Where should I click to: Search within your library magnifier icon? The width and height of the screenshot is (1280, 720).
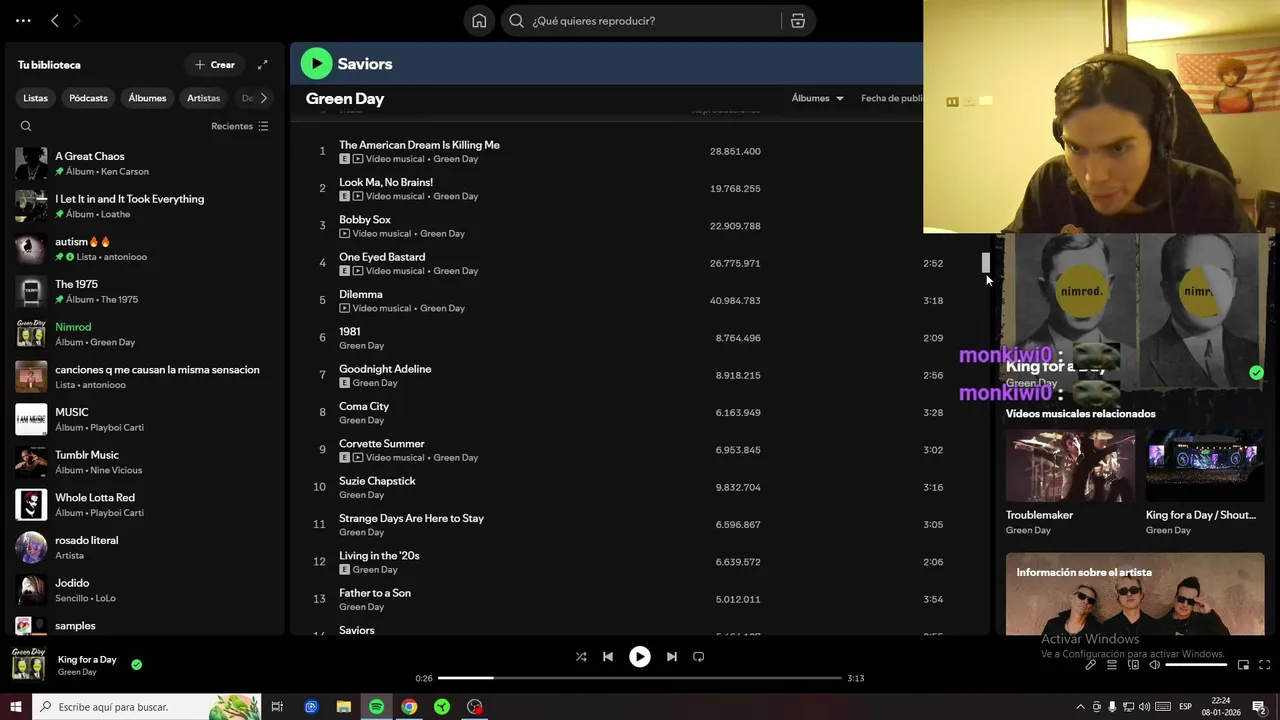coord(26,126)
